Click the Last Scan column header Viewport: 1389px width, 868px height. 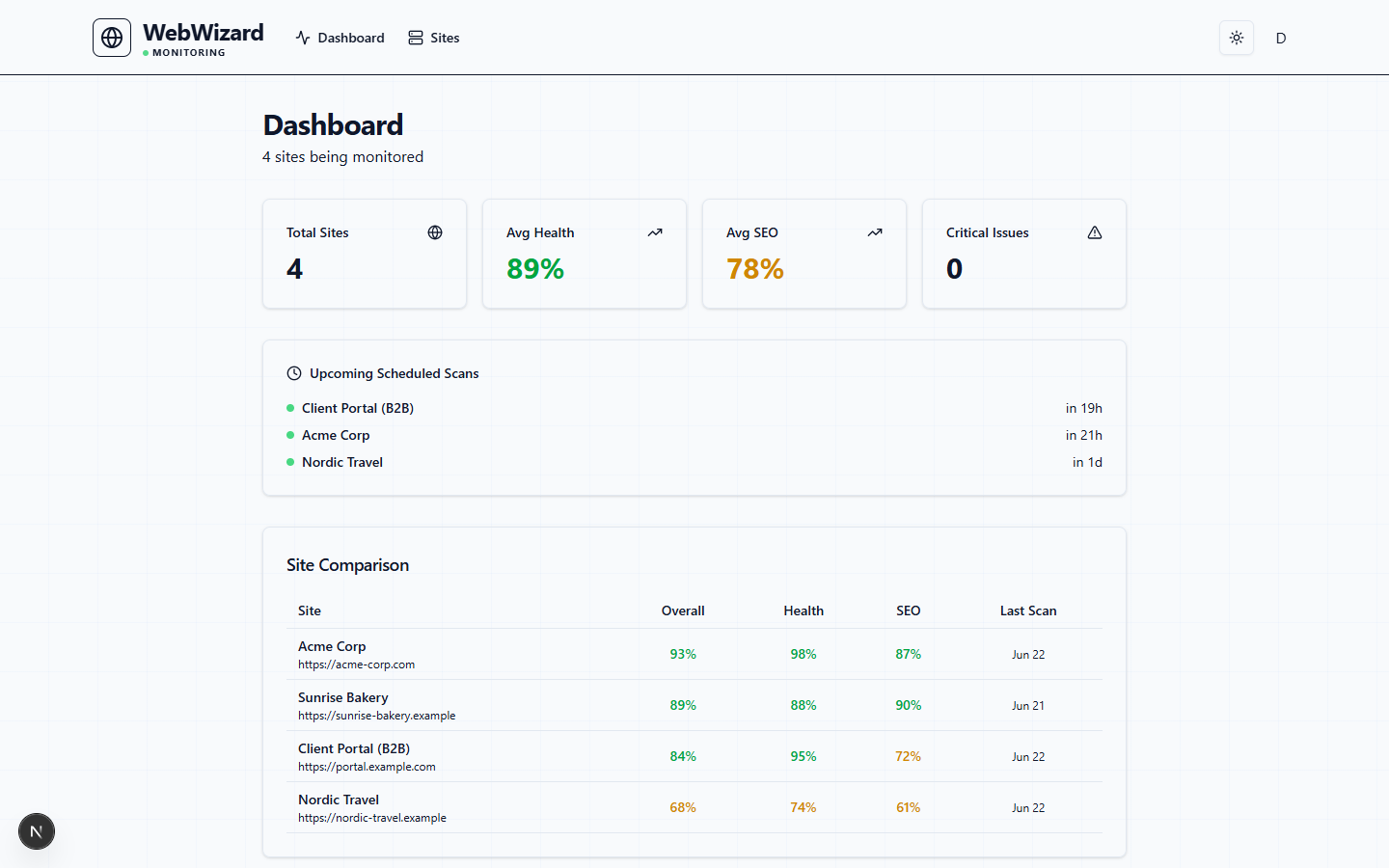pyautogui.click(x=1028, y=610)
